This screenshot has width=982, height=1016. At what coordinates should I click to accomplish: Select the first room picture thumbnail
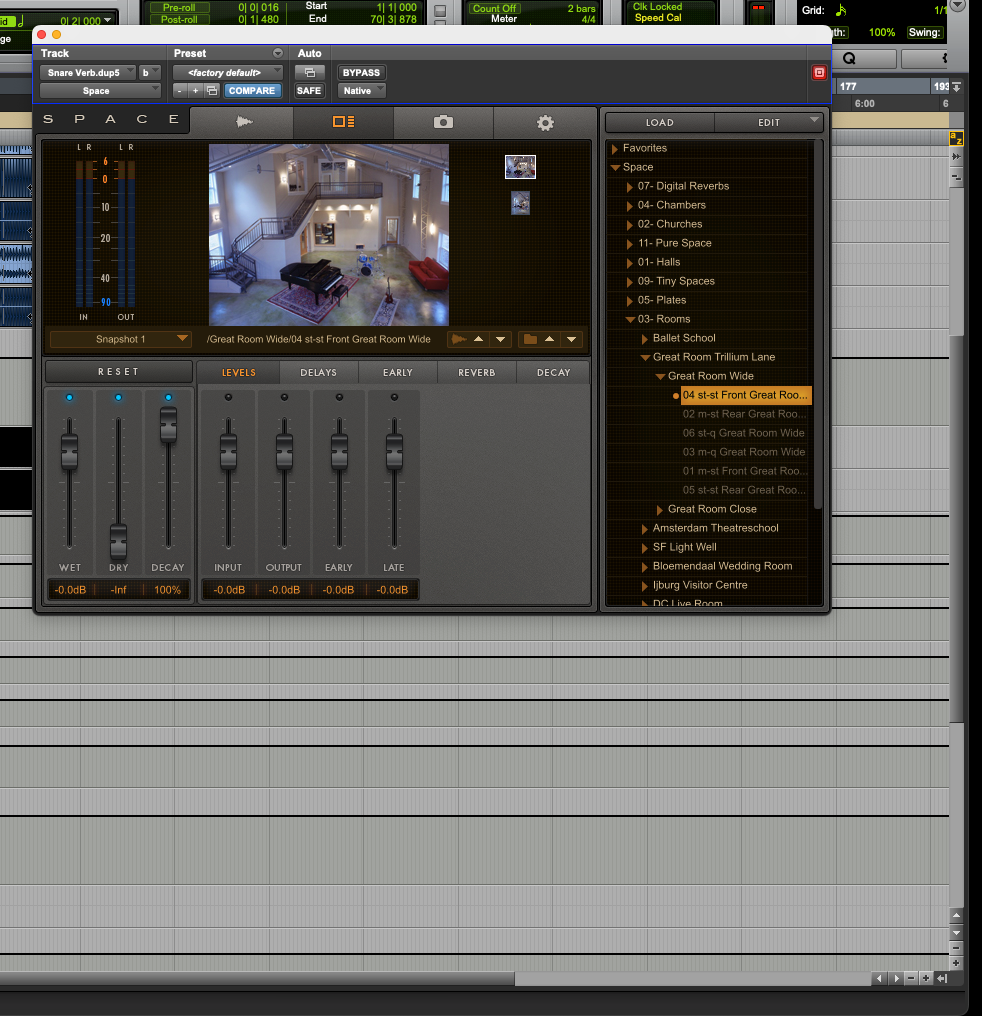520,167
